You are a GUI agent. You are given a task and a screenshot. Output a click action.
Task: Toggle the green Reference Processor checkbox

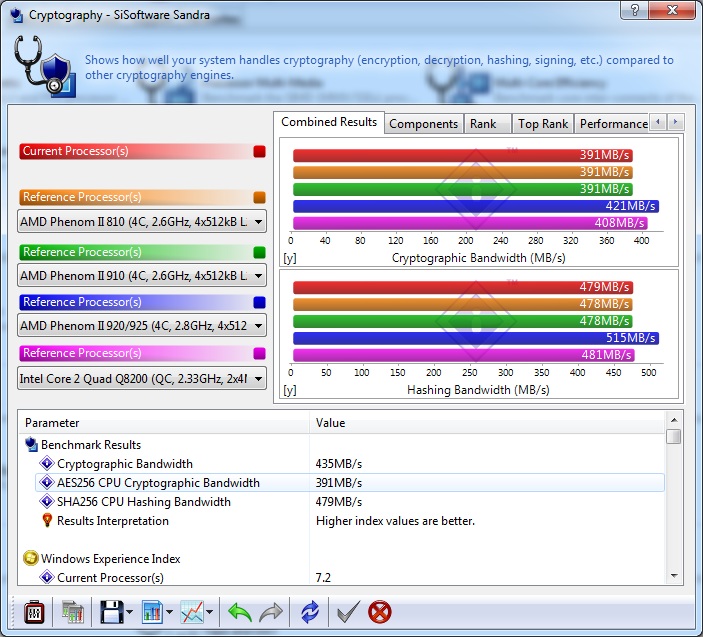[259, 252]
